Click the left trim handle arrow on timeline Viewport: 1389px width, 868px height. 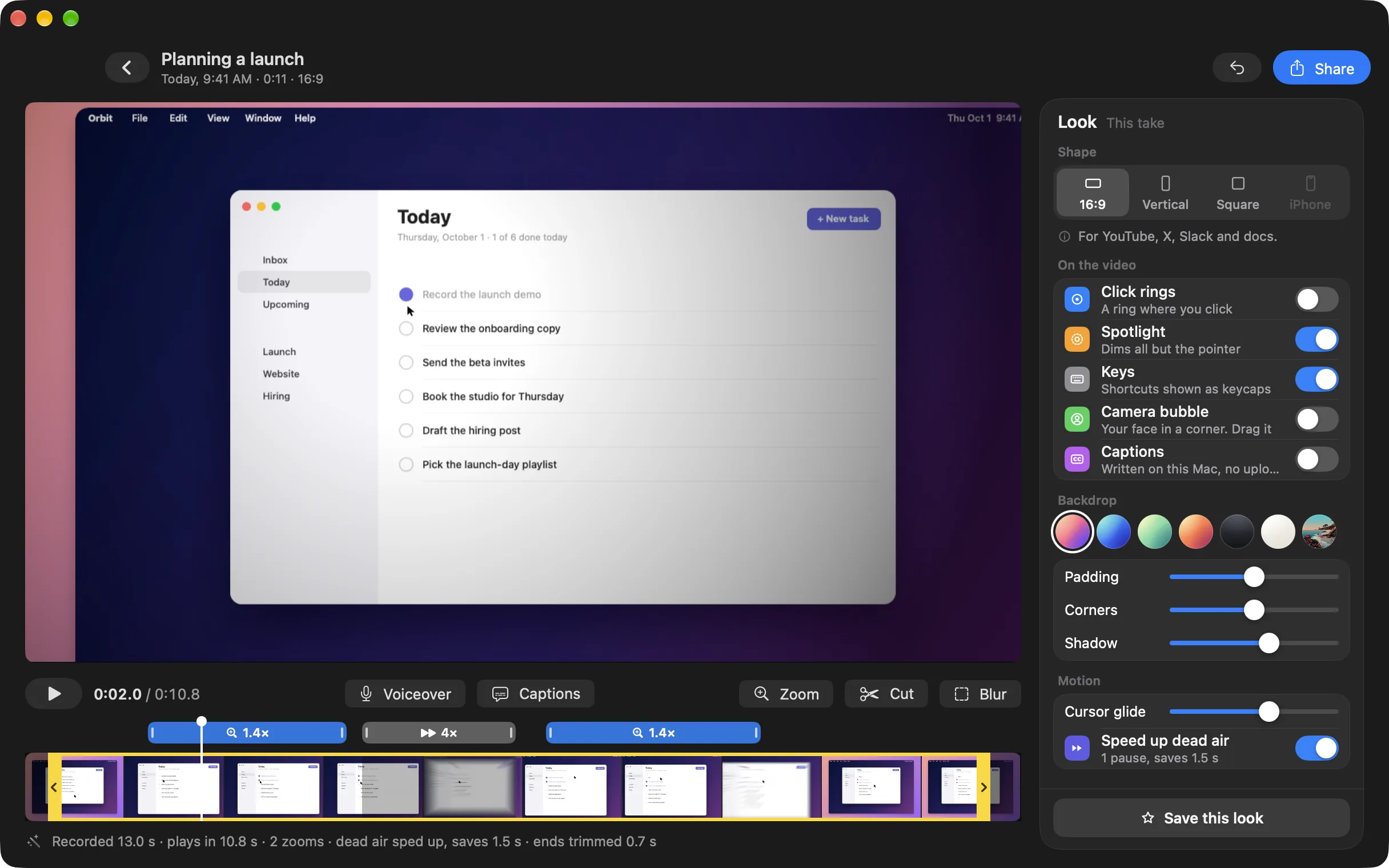pos(54,787)
